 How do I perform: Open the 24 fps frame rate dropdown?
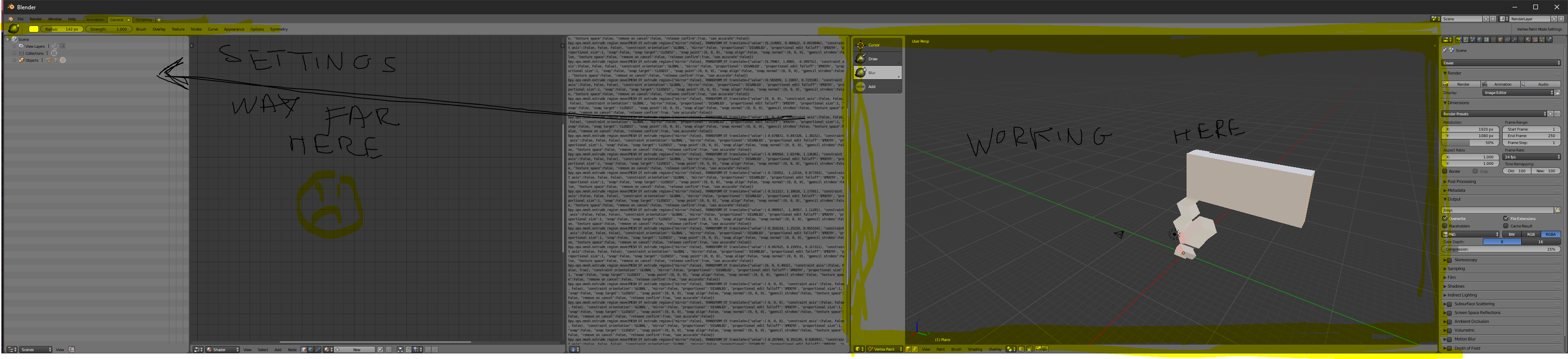1531,157
